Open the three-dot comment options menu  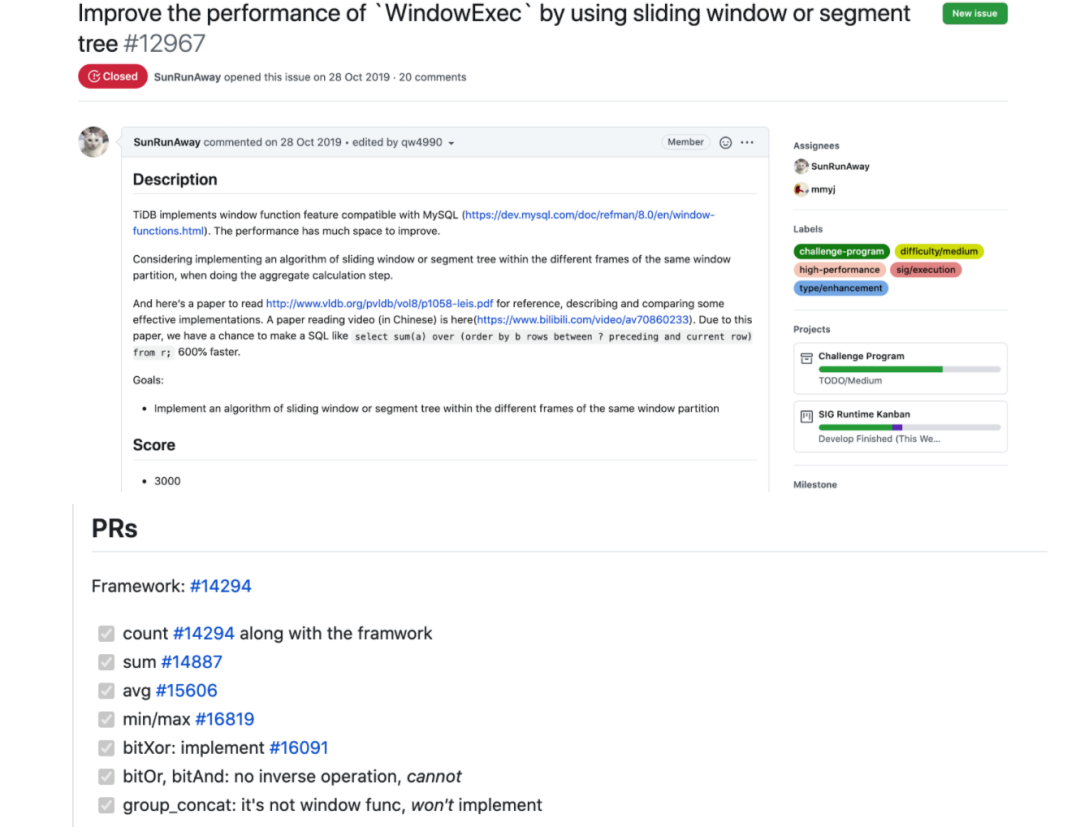747,143
